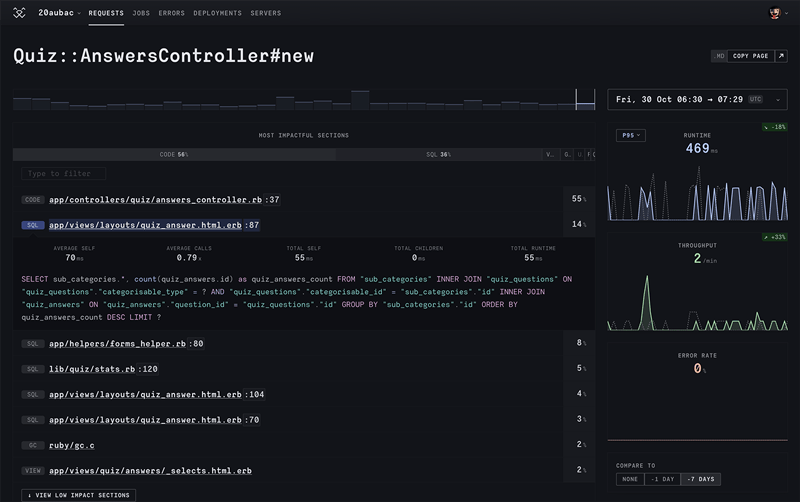Click the V... segment in the sections bar
The height and width of the screenshot is (502, 800).
550,155
